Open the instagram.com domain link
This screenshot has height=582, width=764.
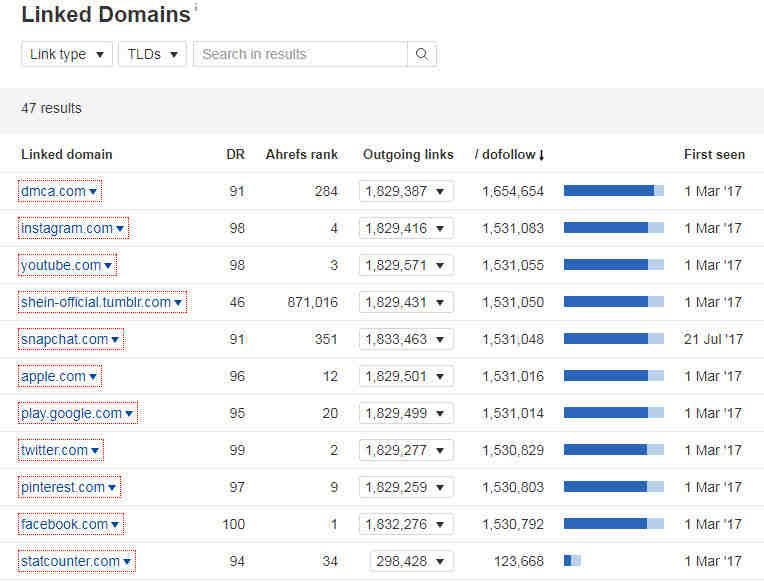coord(67,228)
